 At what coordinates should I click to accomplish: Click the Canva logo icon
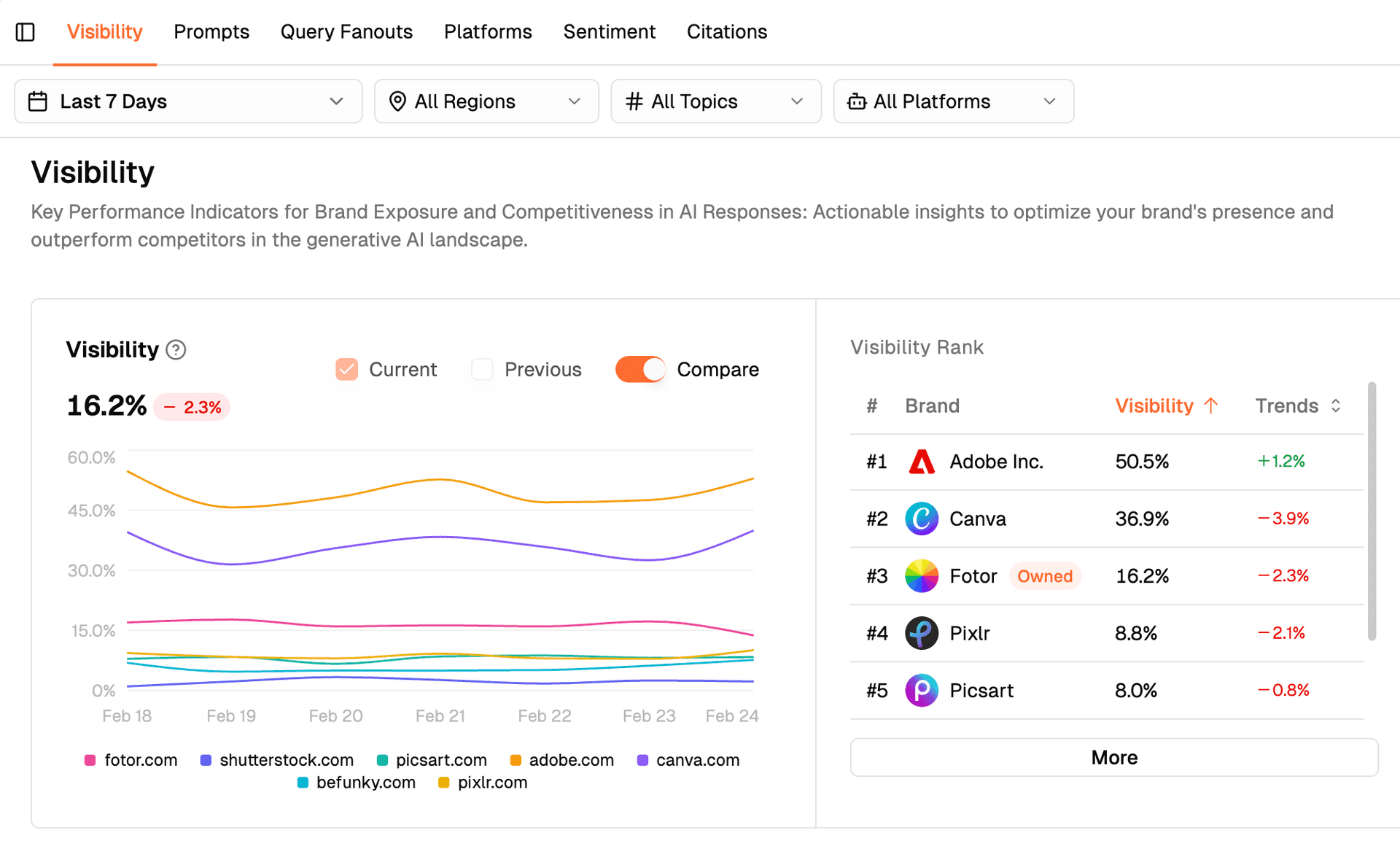tap(922, 519)
